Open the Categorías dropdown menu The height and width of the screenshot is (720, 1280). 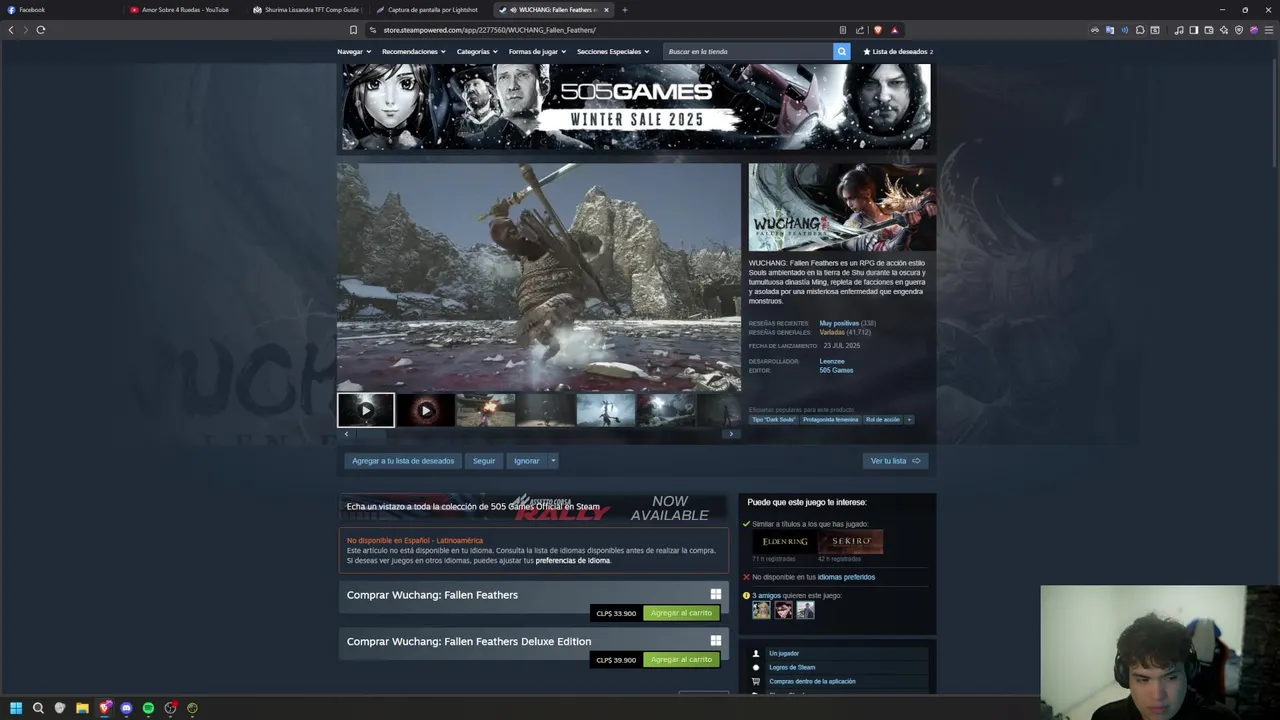coord(477,51)
